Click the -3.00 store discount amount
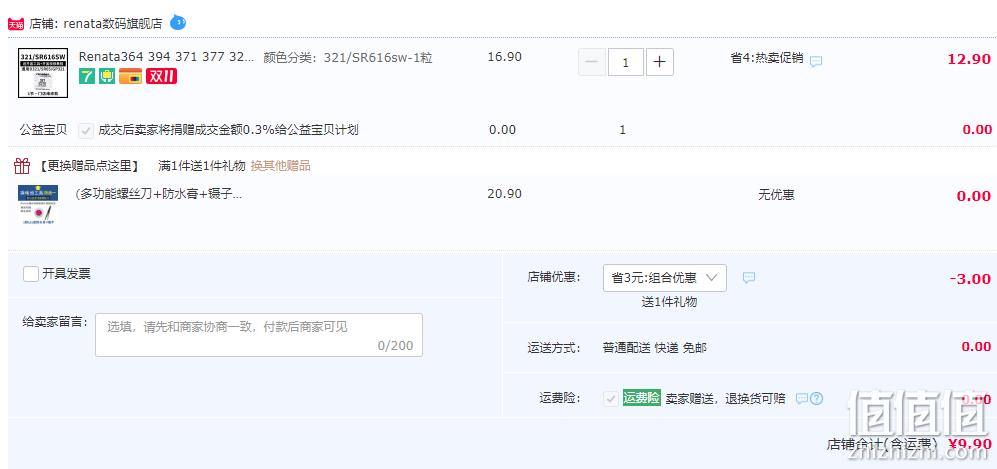 tap(970, 279)
